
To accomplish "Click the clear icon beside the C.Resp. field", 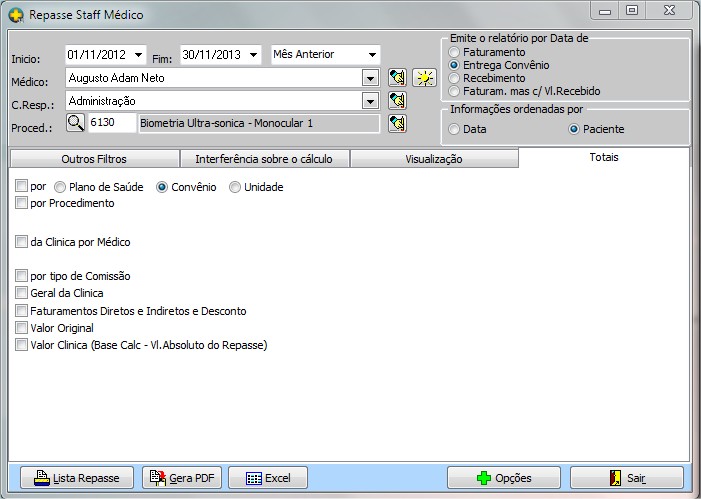I will click(397, 100).
